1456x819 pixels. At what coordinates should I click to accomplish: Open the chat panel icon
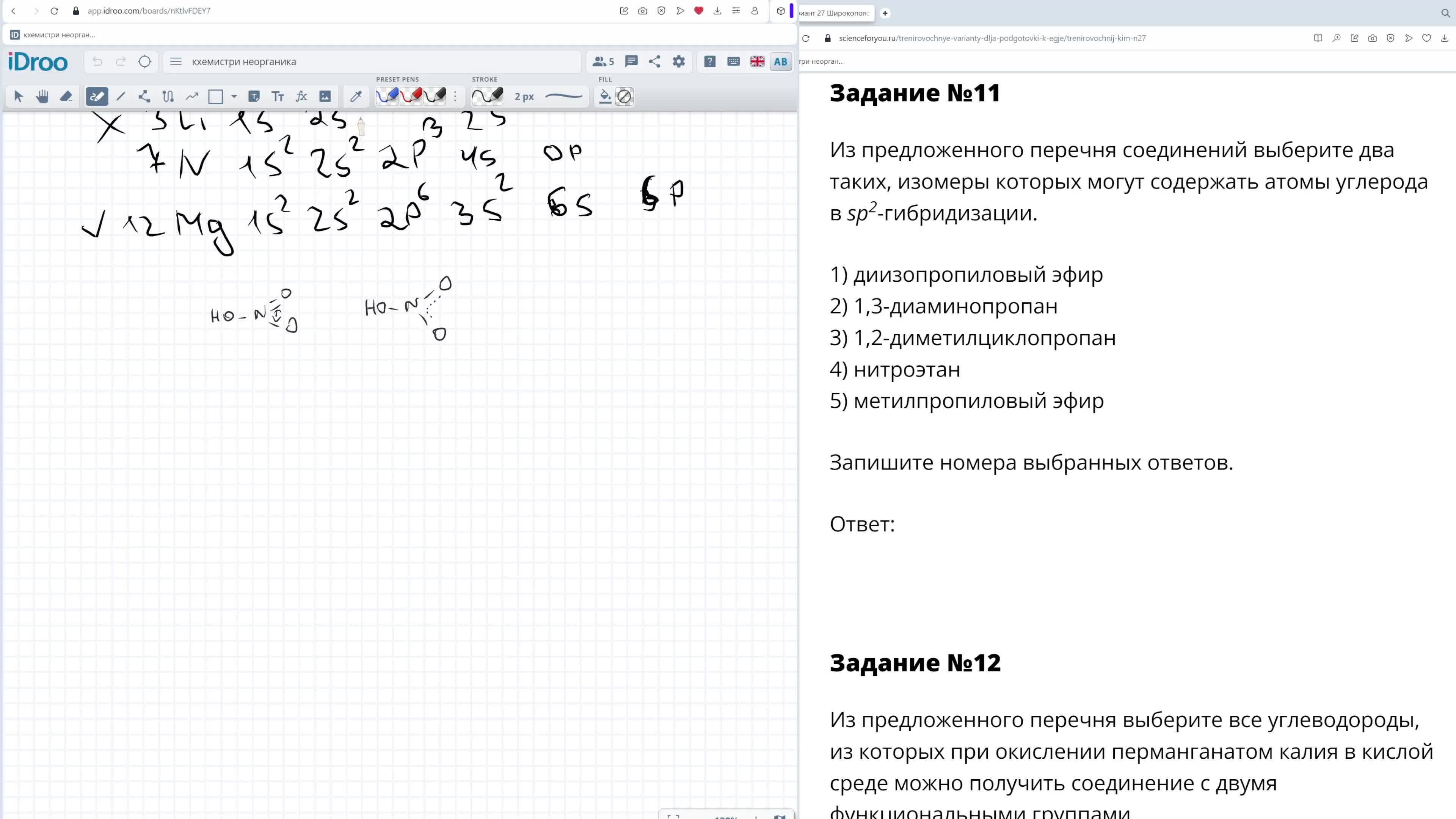[631, 61]
